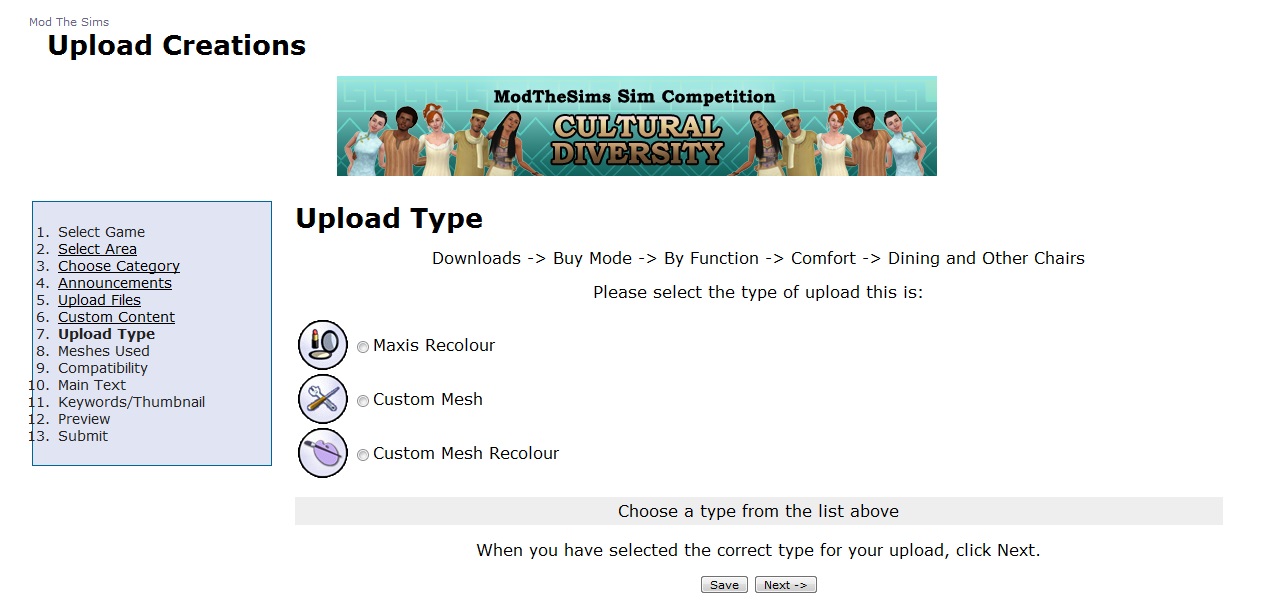This screenshot has height=607, width=1274.
Task: Click the Mod The Sims site link
Action: click(69, 22)
